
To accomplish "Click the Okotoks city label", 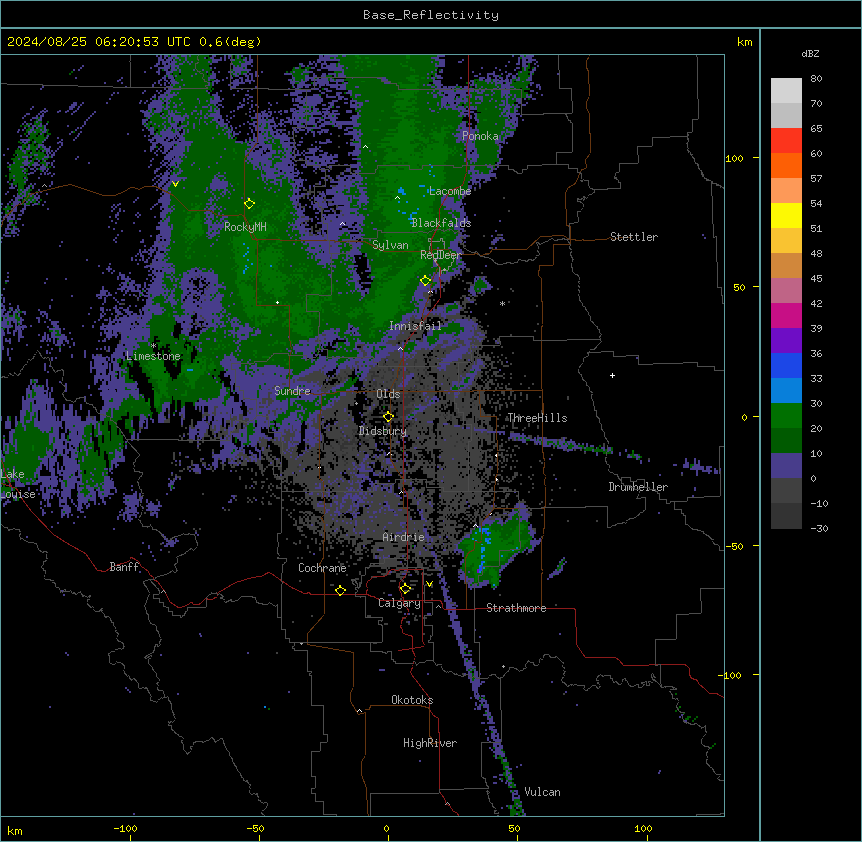I will click(x=412, y=700).
